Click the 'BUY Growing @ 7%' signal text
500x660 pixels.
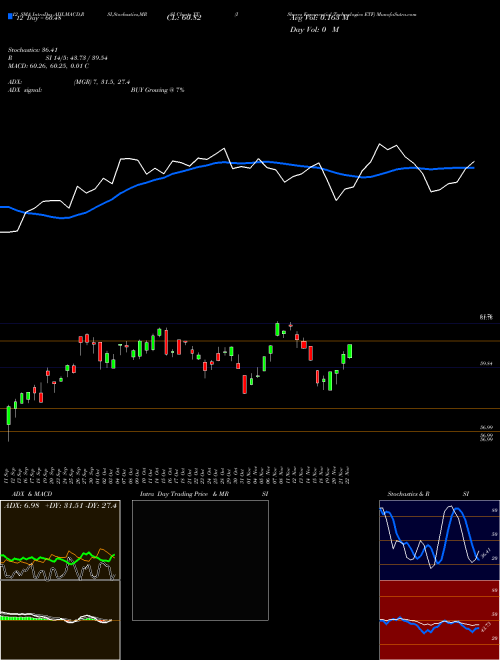click(157, 90)
